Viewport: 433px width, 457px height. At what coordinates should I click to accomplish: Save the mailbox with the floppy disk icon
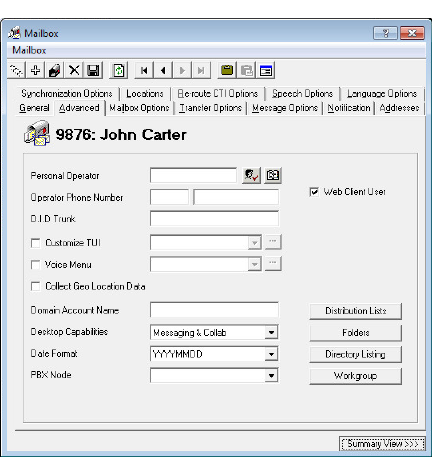(x=93, y=70)
